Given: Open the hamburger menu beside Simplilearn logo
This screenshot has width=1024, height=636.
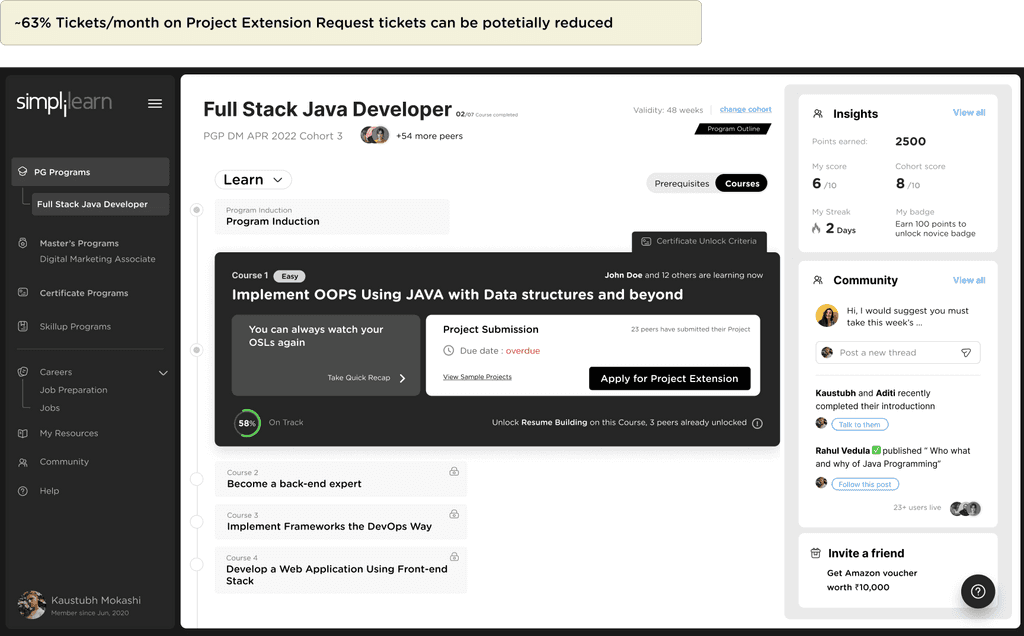Looking at the screenshot, I should click(x=155, y=104).
